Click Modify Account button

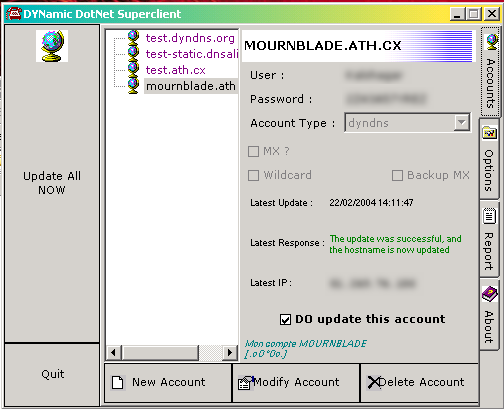(x=296, y=383)
